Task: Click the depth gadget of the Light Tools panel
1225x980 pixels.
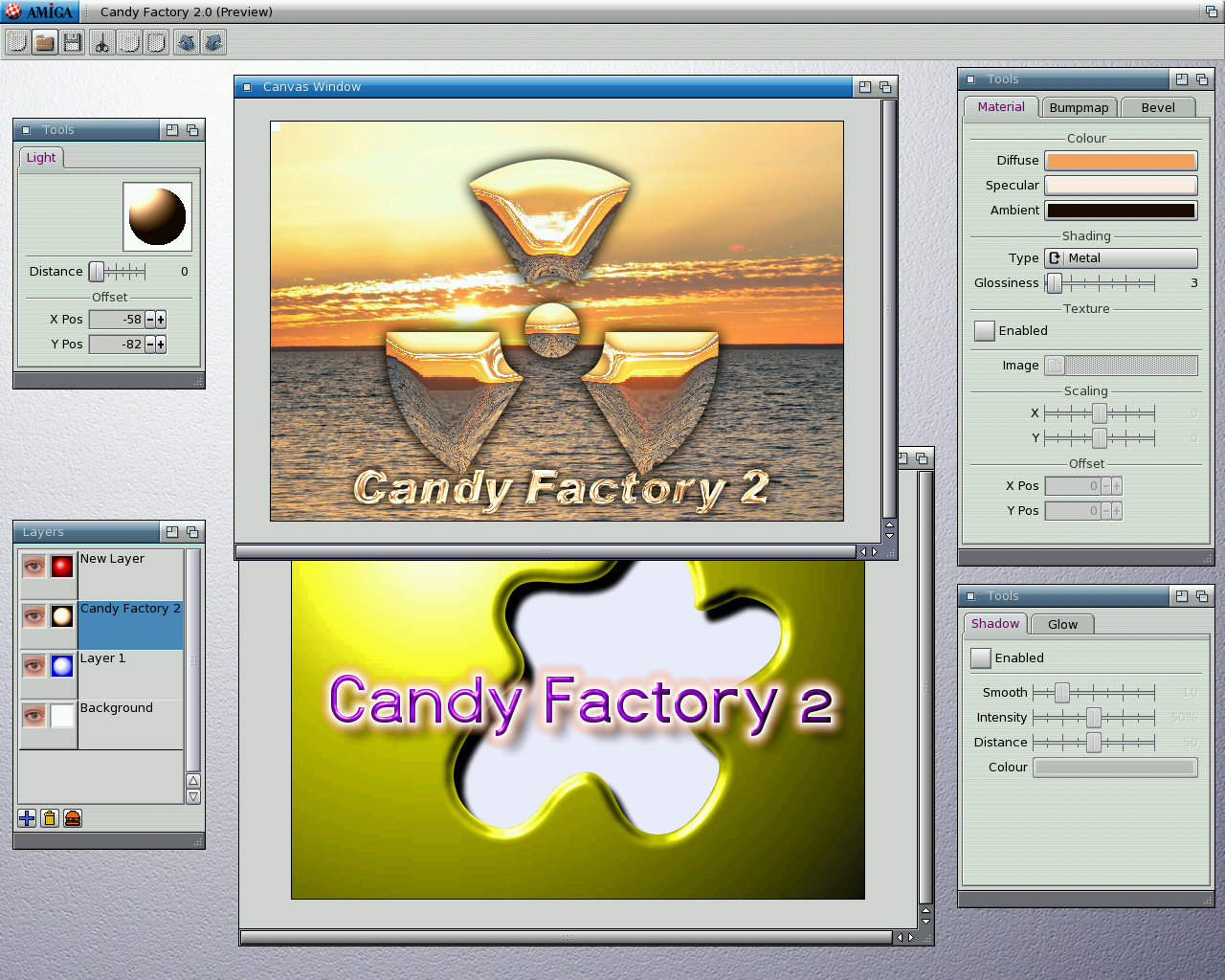Action: tap(192, 130)
